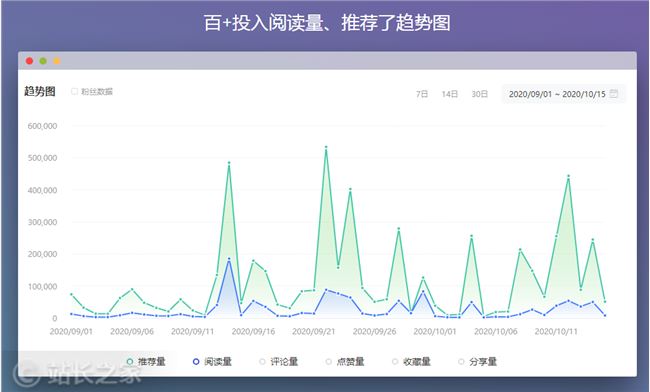Click the 2020/09/21 x-axis label
650x392 pixels.
pos(314,332)
